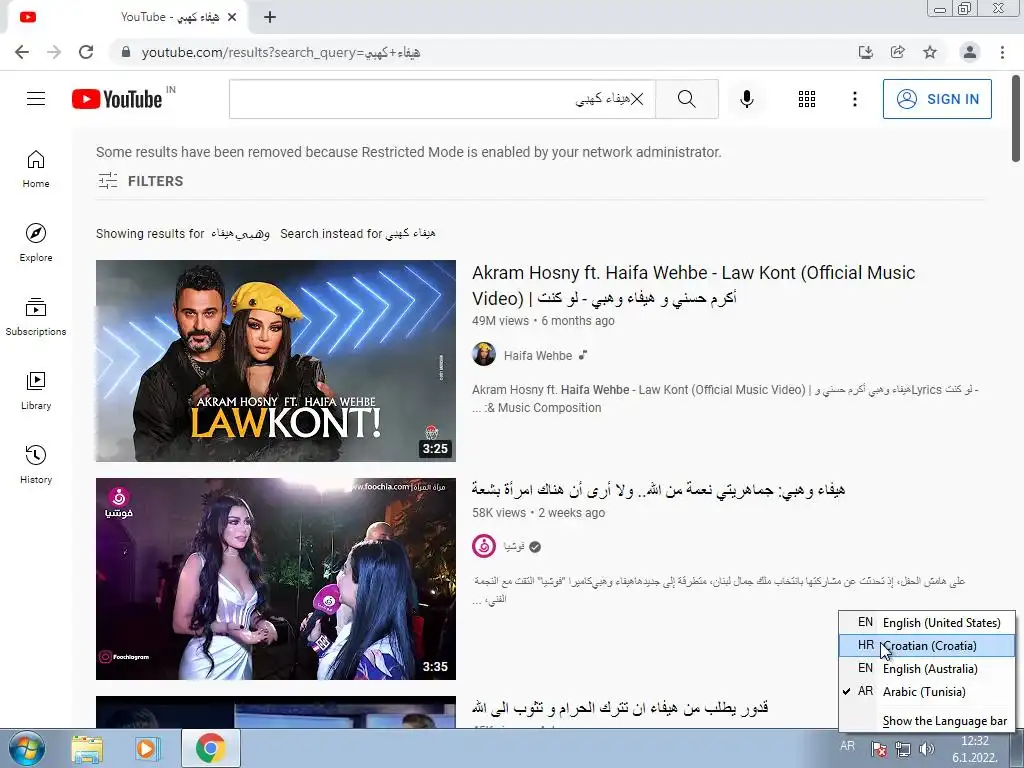Open Windows Explorer from taskbar
Image resolution: width=1024 pixels, height=768 pixels.
pos(87,748)
